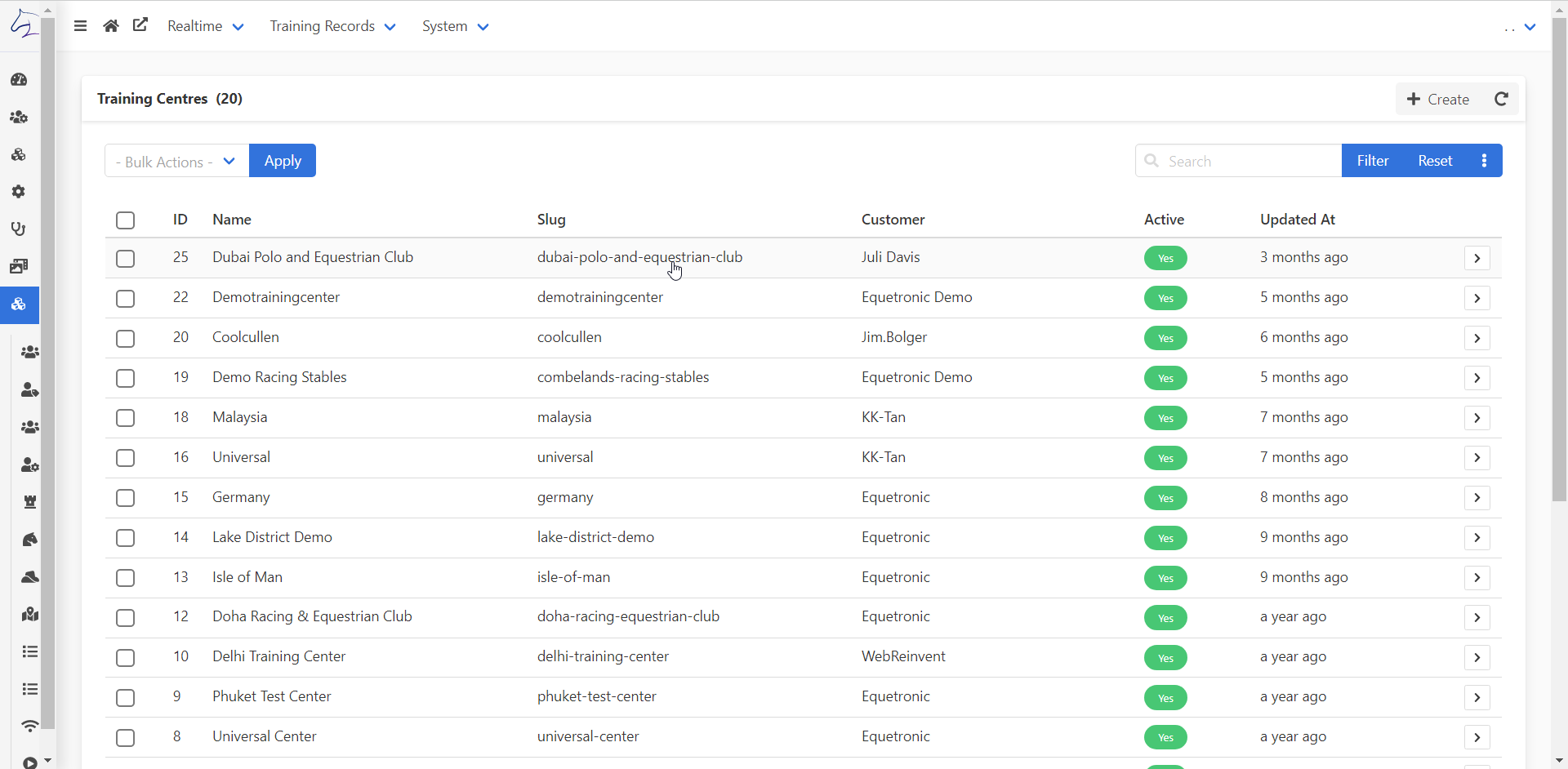This screenshot has height=769, width=1568.
Task: Select the highlighted Training Centres cube icon
Action: click(x=19, y=306)
